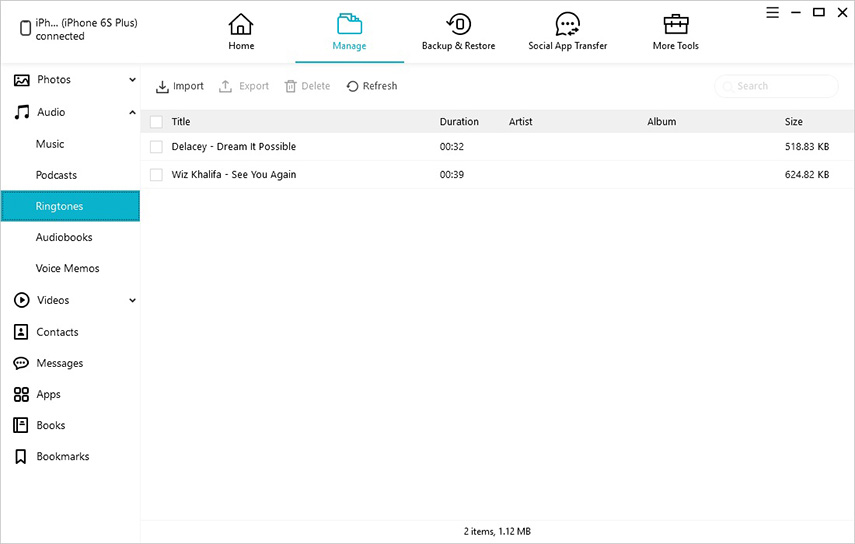Image resolution: width=855 pixels, height=544 pixels.
Task: Click the Import button label
Action: pos(188,86)
